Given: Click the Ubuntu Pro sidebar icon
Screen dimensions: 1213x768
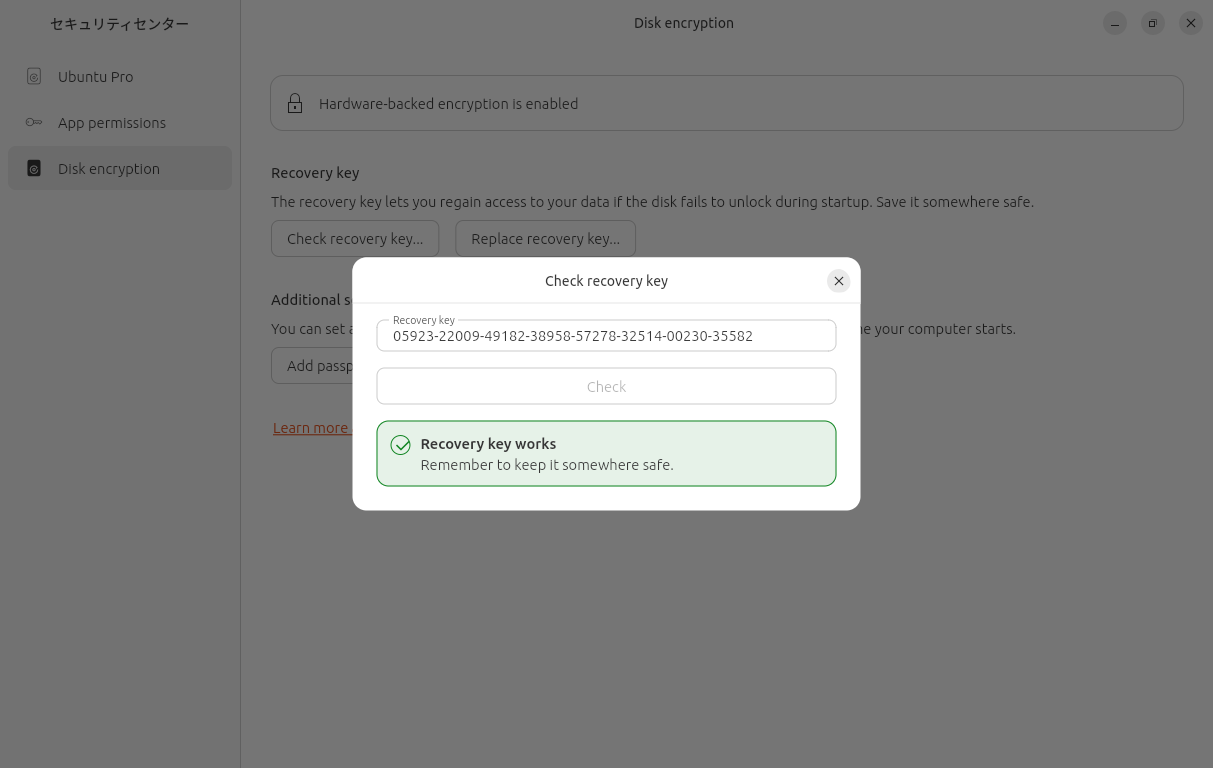Looking at the screenshot, I should coord(34,77).
